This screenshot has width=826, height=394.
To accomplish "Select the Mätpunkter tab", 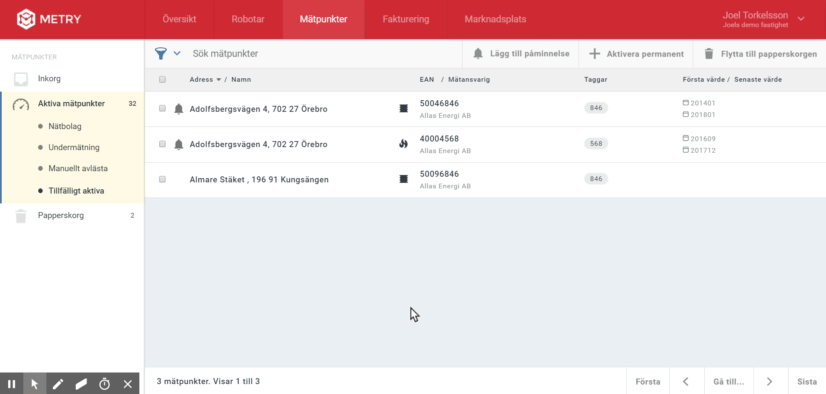I will tap(323, 19).
